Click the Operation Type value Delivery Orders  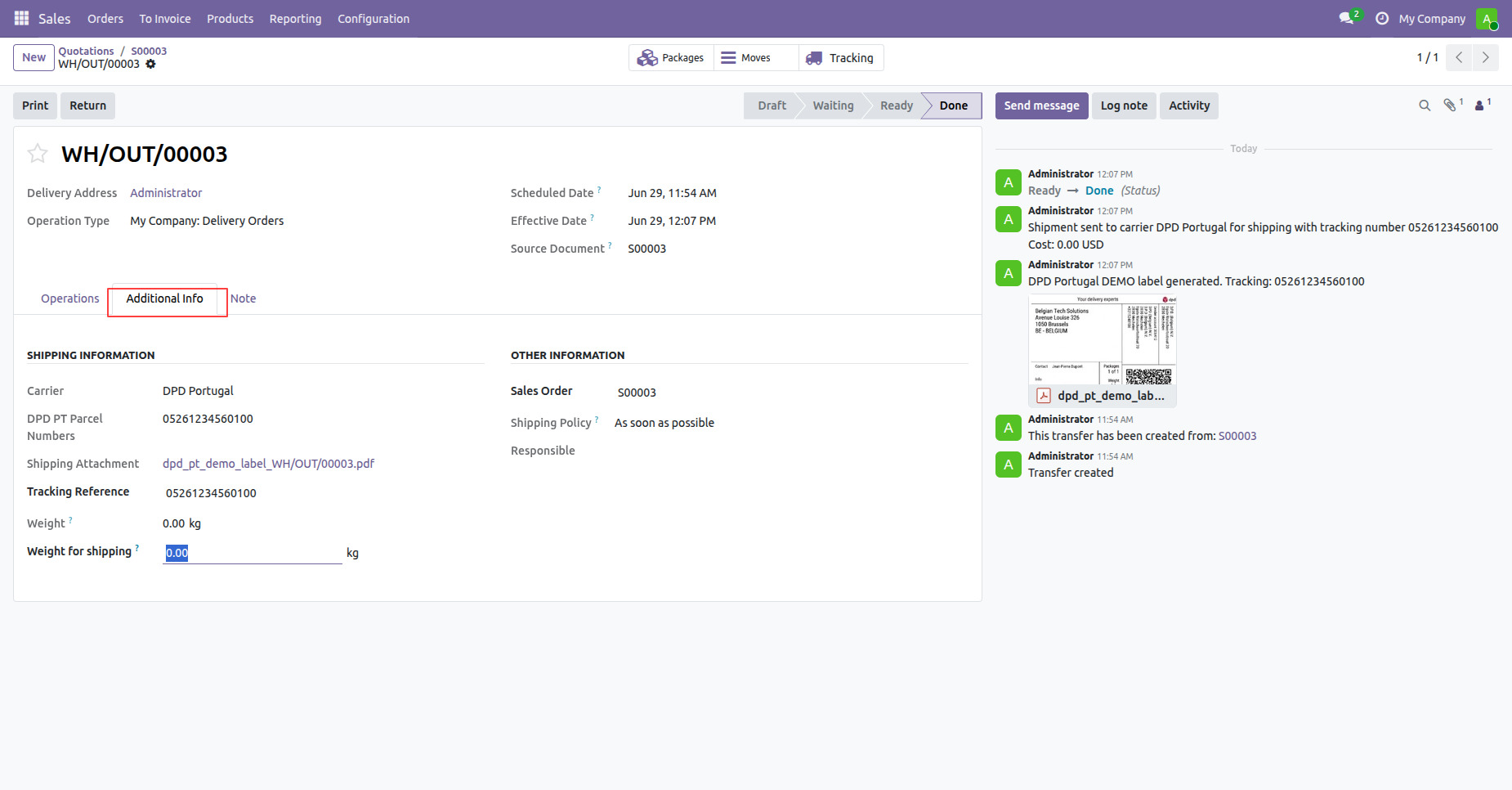207,221
